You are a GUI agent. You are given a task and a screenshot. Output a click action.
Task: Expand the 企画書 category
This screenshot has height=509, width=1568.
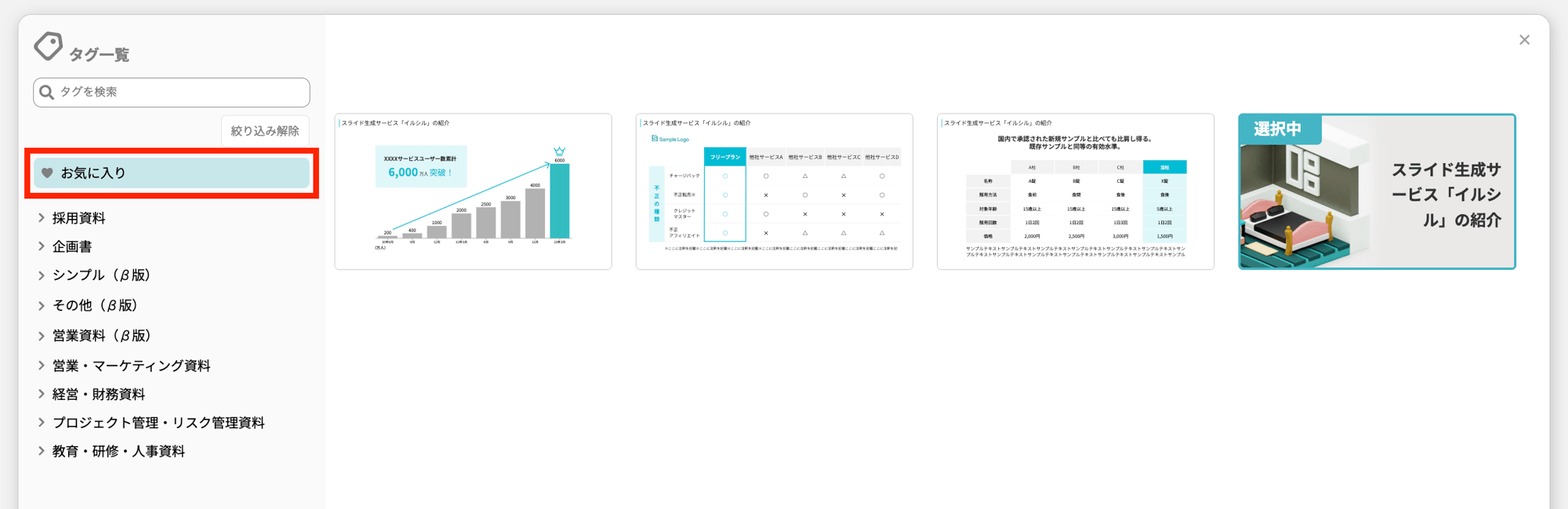pos(42,246)
